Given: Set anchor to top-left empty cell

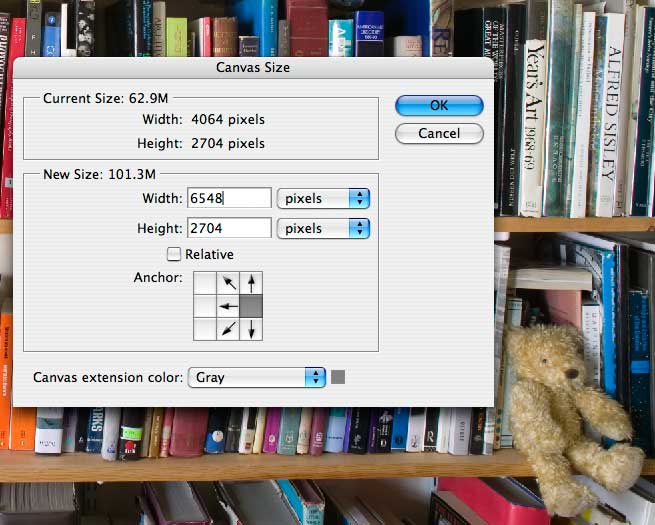Looking at the screenshot, I should [x=205, y=283].
